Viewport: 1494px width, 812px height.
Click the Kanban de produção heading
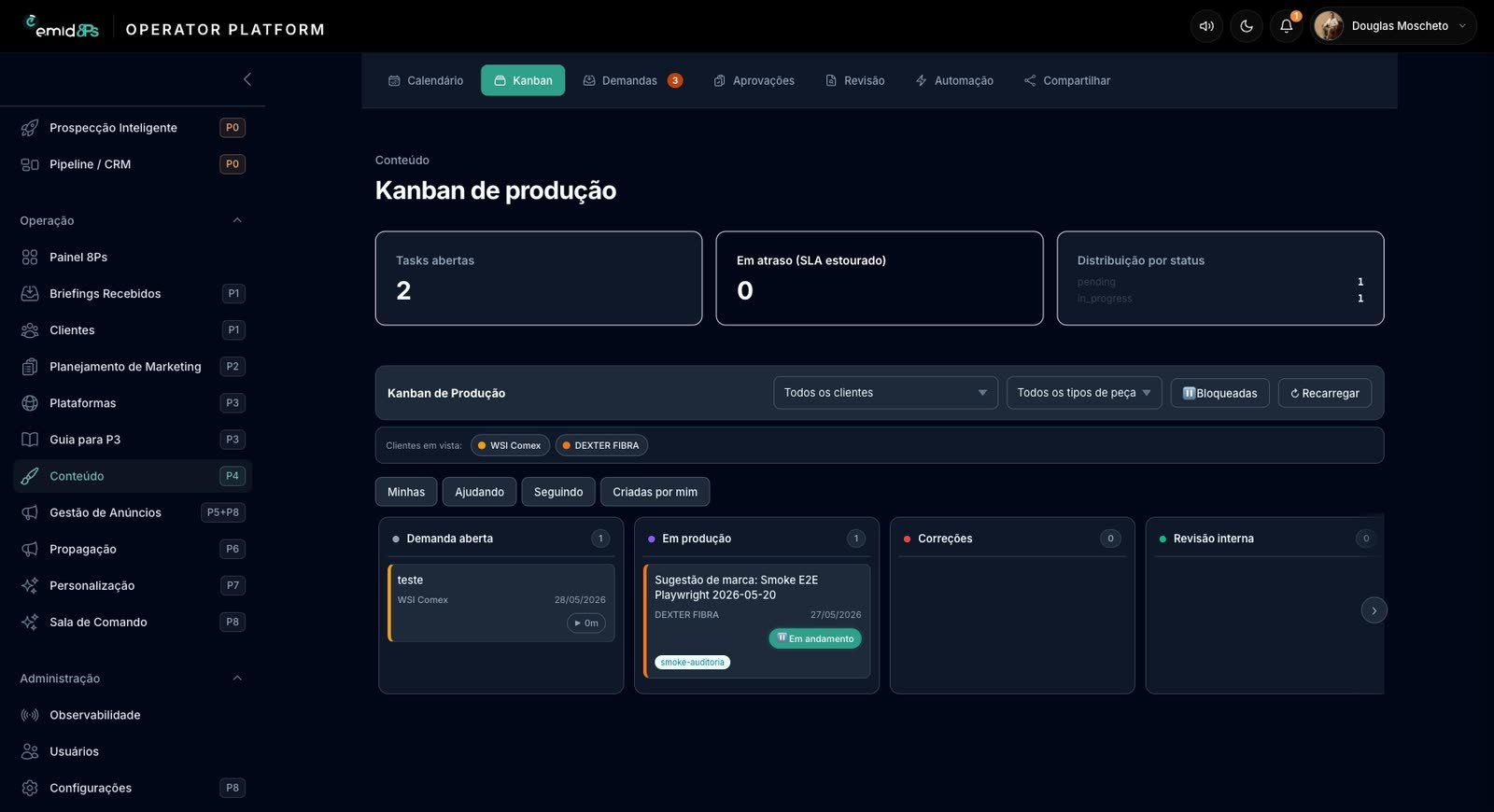496,190
